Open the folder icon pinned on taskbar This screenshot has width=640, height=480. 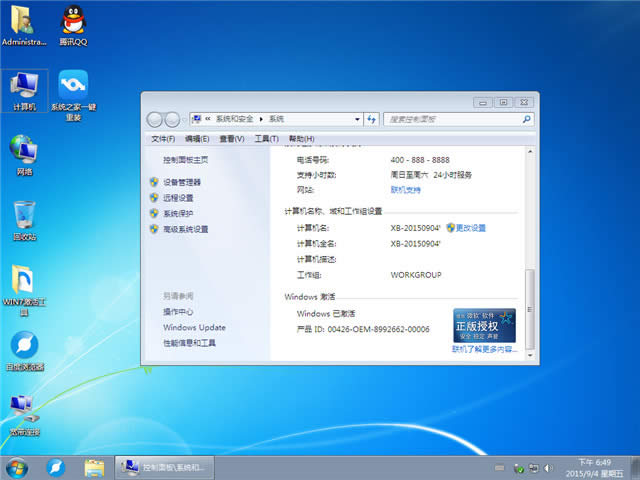[x=95, y=467]
